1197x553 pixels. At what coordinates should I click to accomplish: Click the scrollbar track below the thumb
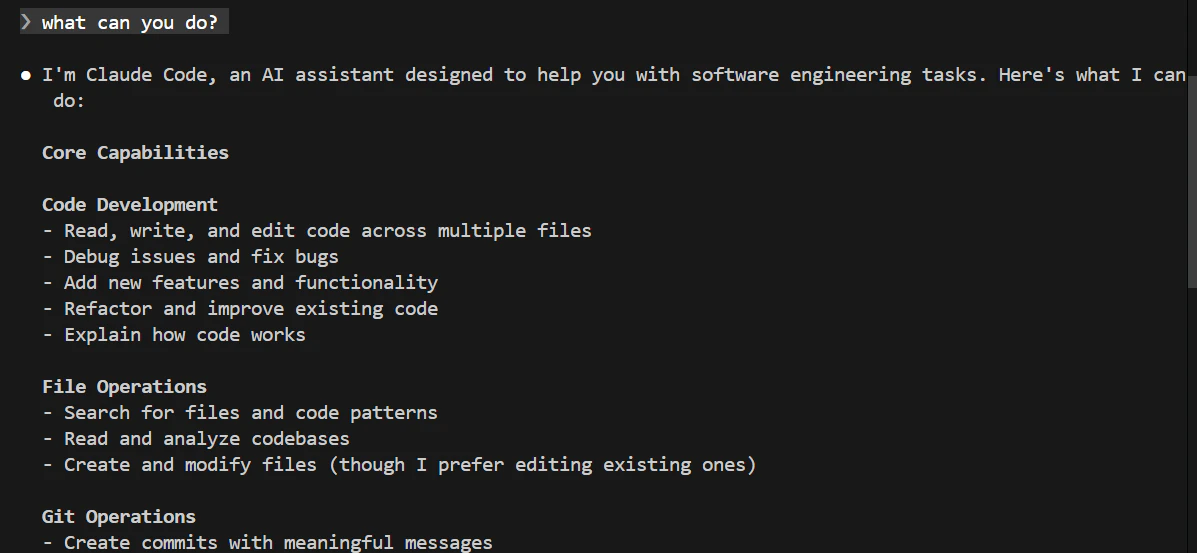(x=1192, y=420)
